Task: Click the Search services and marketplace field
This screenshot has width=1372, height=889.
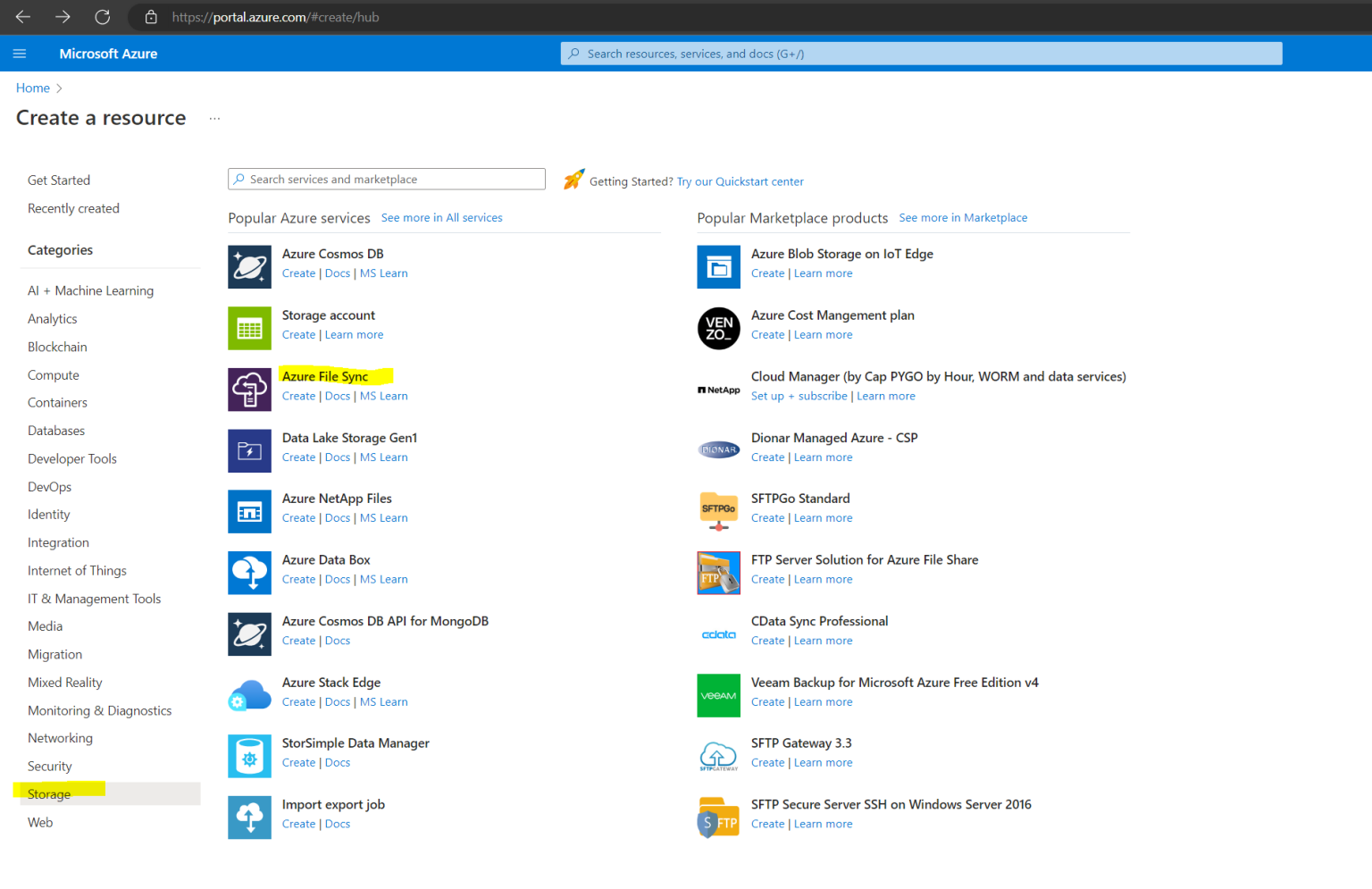Action: (386, 179)
